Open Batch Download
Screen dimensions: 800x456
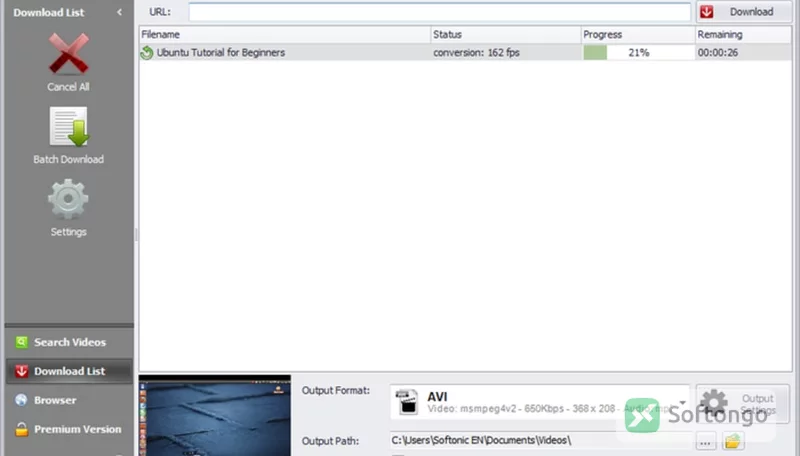pos(68,135)
